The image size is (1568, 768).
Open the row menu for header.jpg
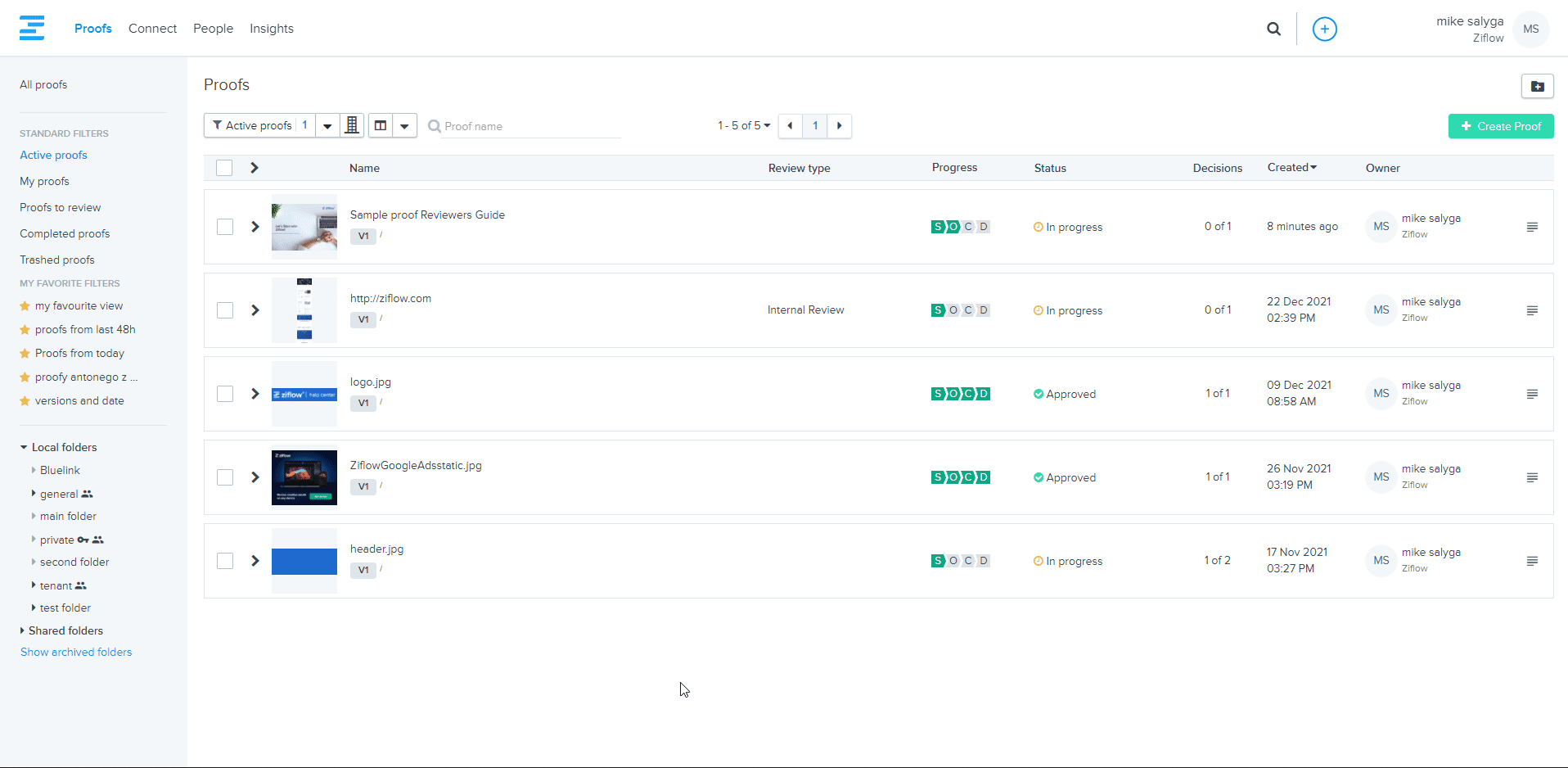[1532, 561]
